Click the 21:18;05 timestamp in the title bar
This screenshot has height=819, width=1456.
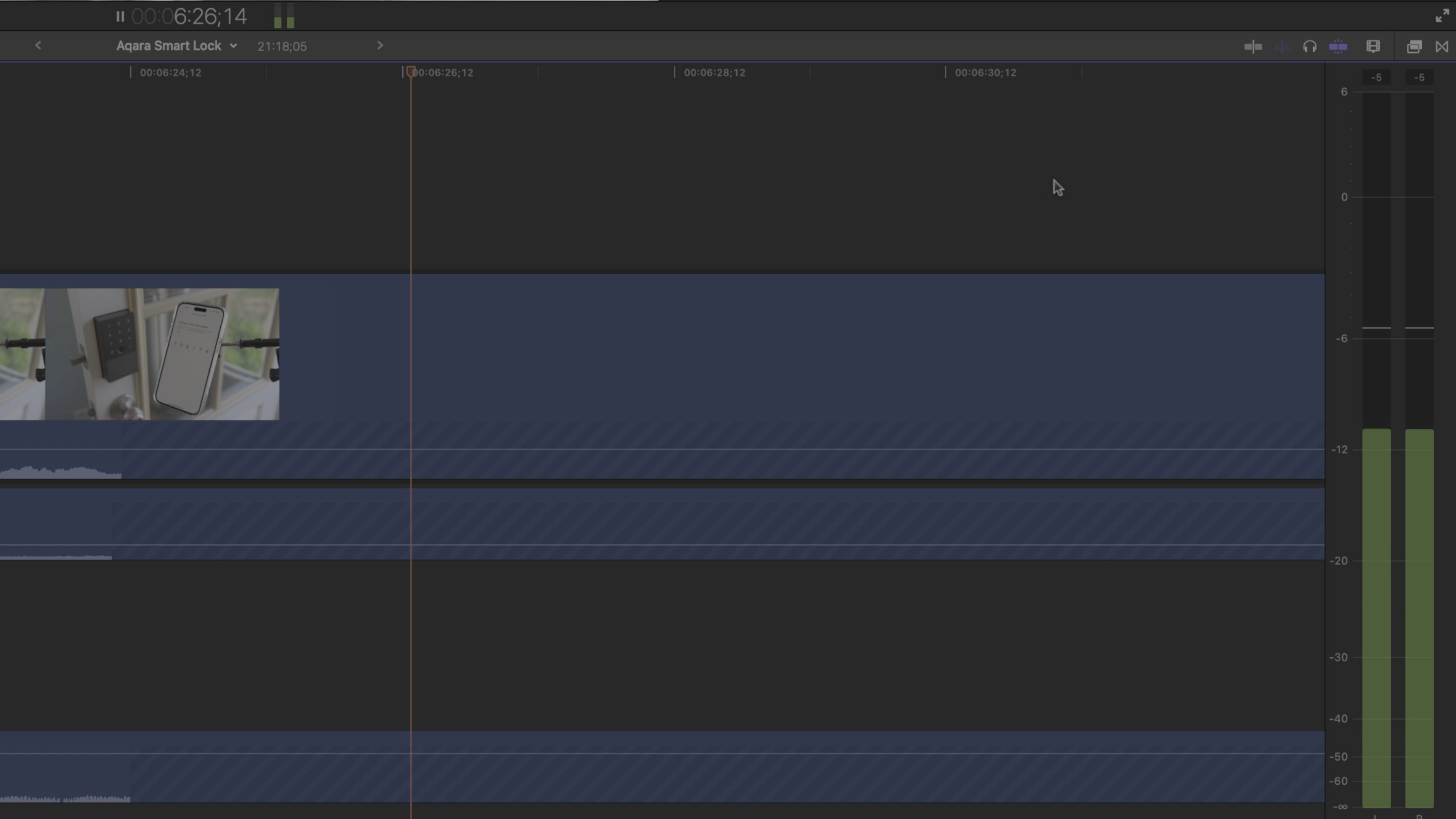[x=281, y=46]
